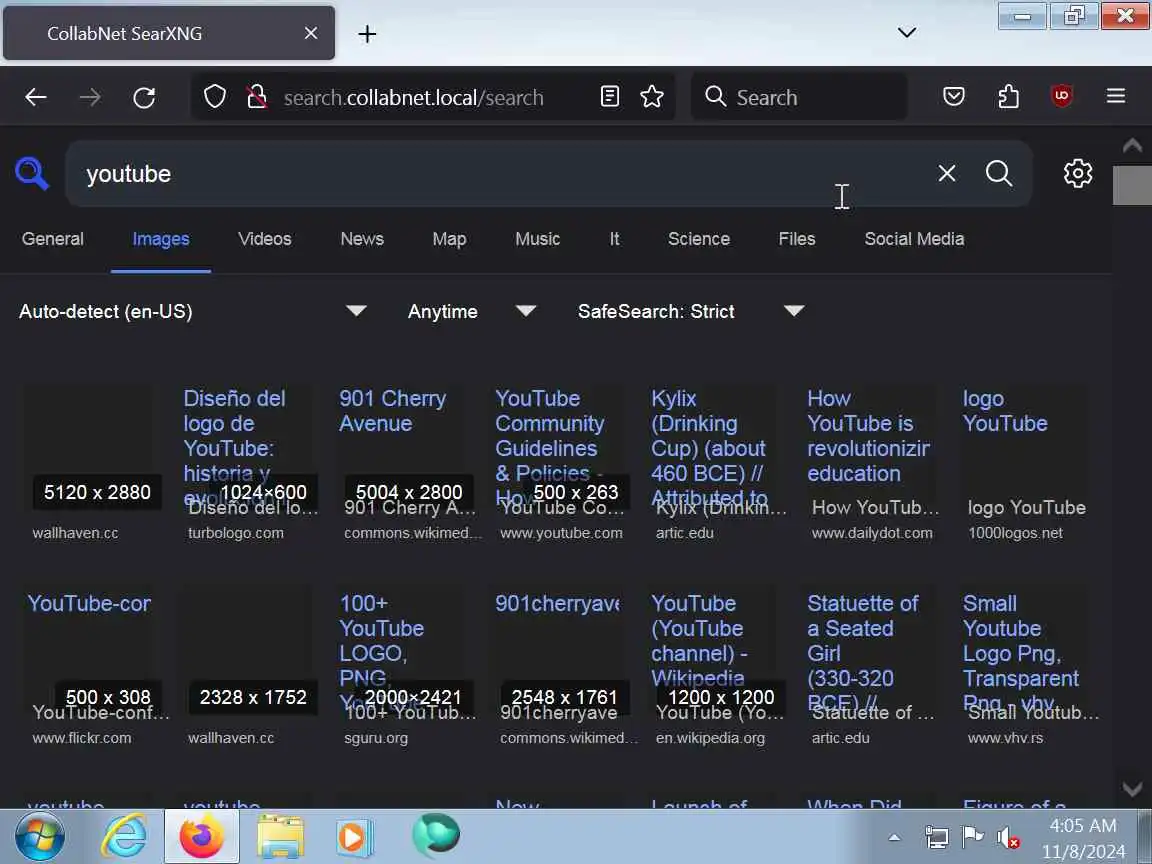Show hidden system tray icons

pyautogui.click(x=894, y=837)
